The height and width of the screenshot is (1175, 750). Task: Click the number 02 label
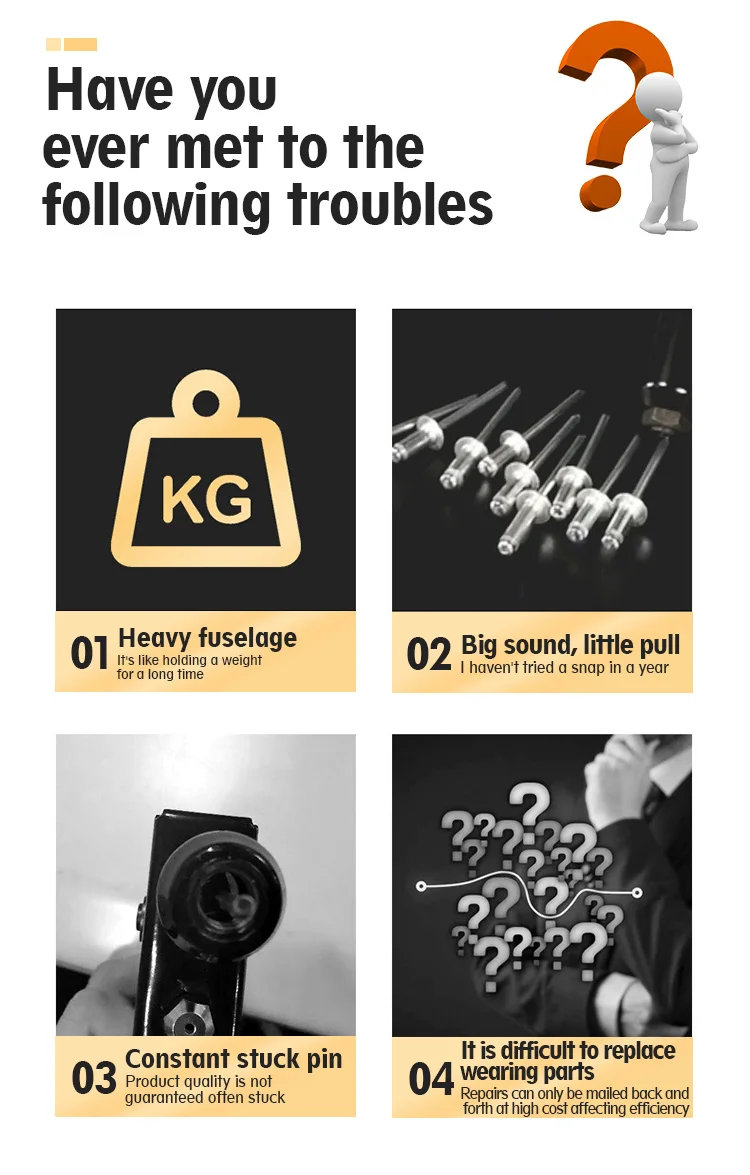click(429, 653)
